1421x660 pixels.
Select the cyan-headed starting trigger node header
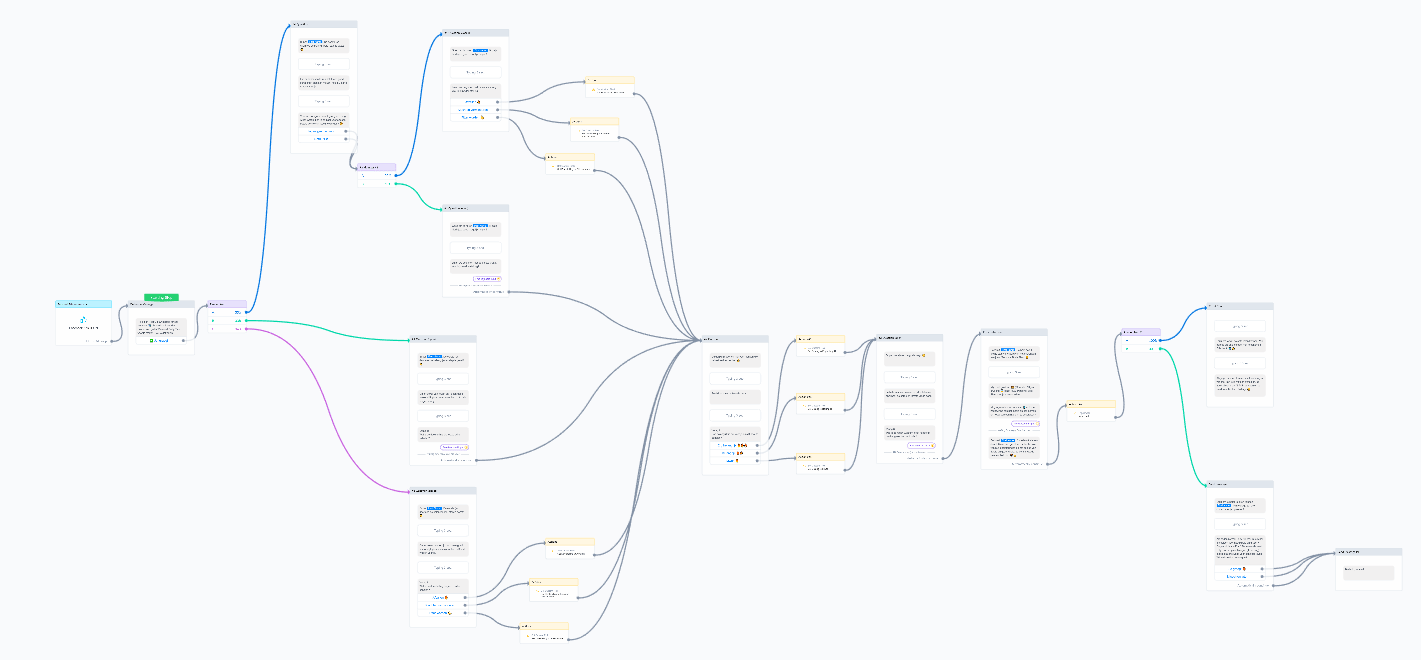tap(84, 303)
